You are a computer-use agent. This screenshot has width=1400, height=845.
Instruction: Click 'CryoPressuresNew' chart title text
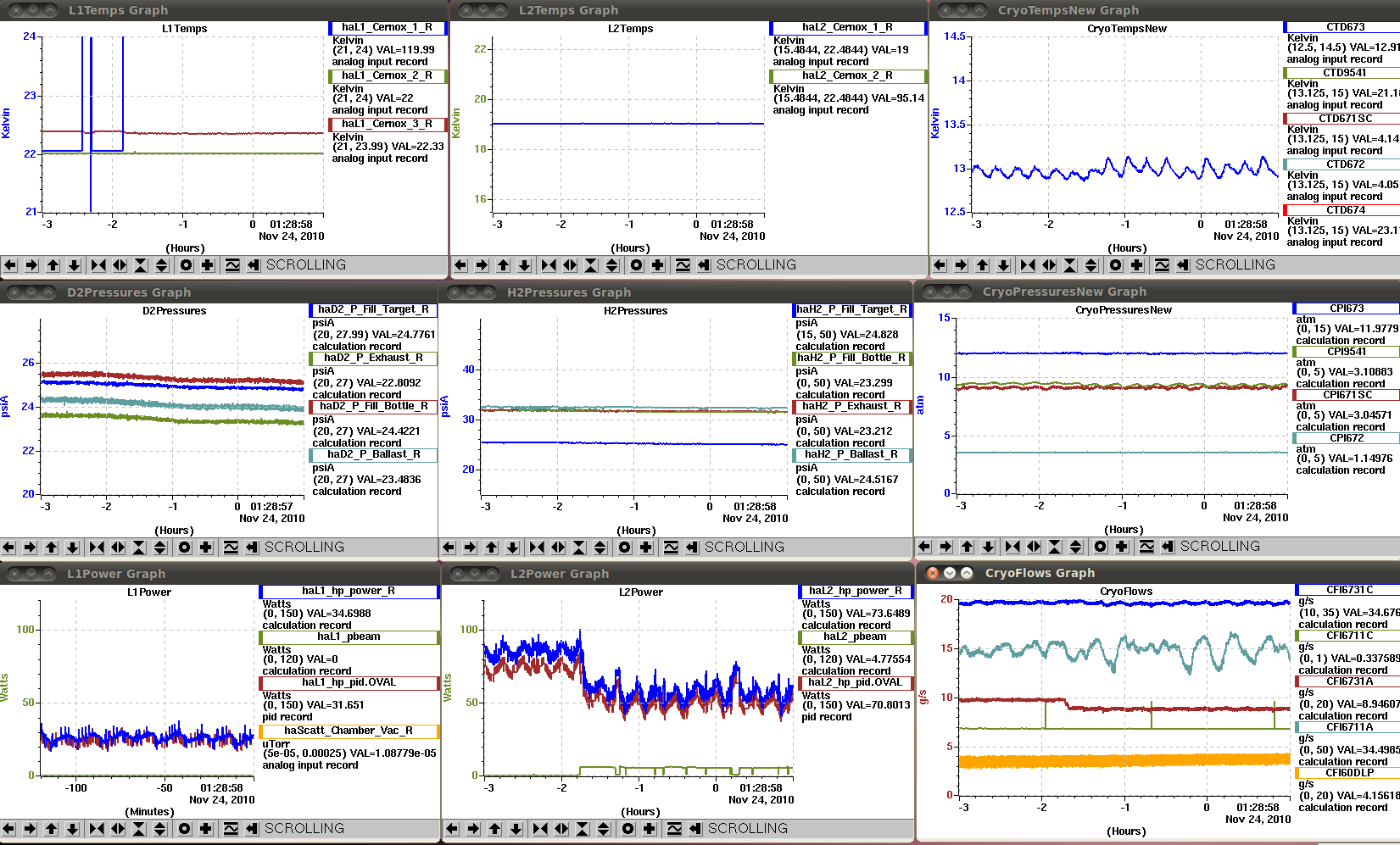1124,310
